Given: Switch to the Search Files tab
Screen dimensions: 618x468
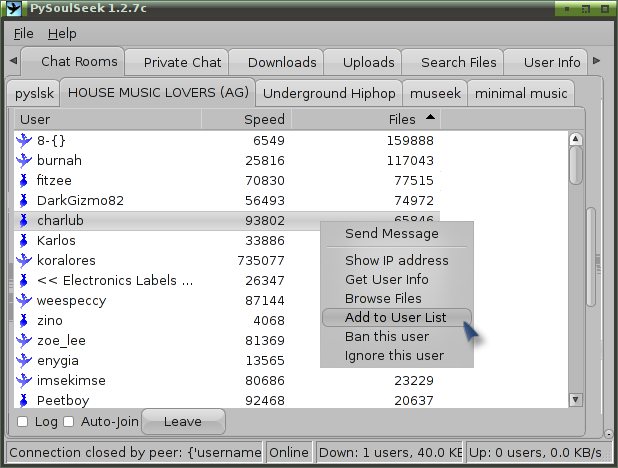Looking at the screenshot, I should tap(452, 62).
